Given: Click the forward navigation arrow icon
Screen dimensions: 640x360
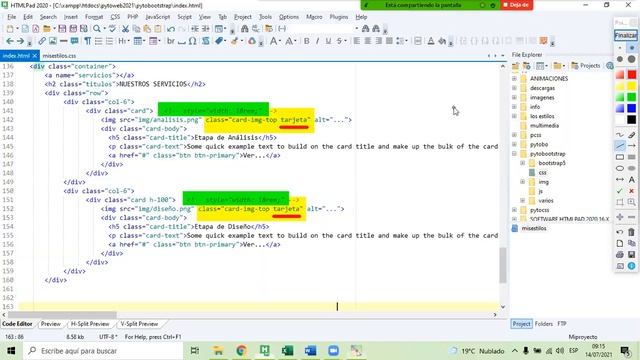Looking at the screenshot, I should click(21, 41).
